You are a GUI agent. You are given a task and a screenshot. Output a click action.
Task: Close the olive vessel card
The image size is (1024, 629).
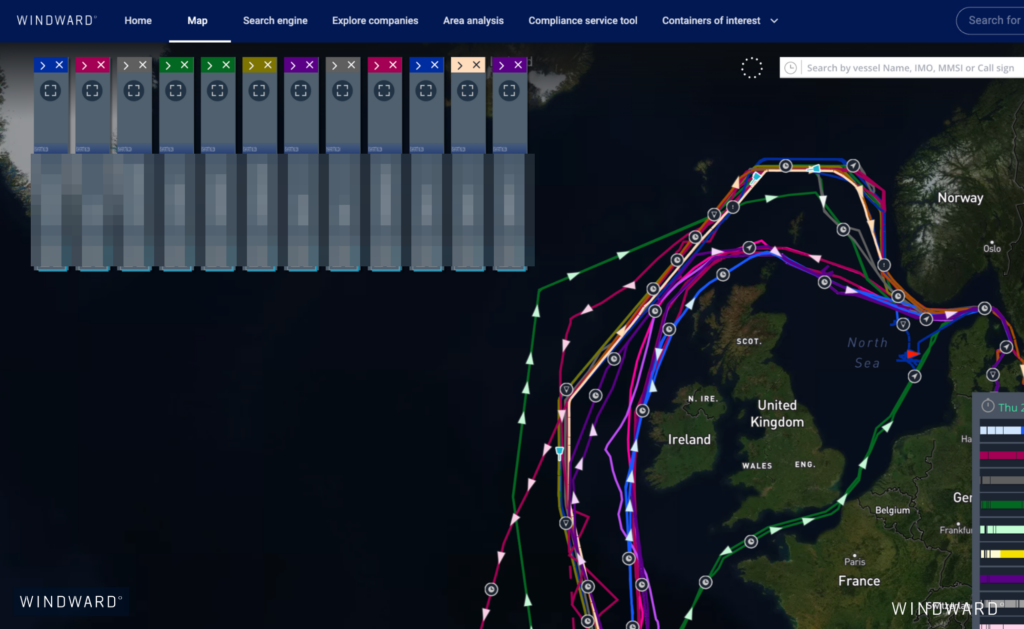(268, 65)
